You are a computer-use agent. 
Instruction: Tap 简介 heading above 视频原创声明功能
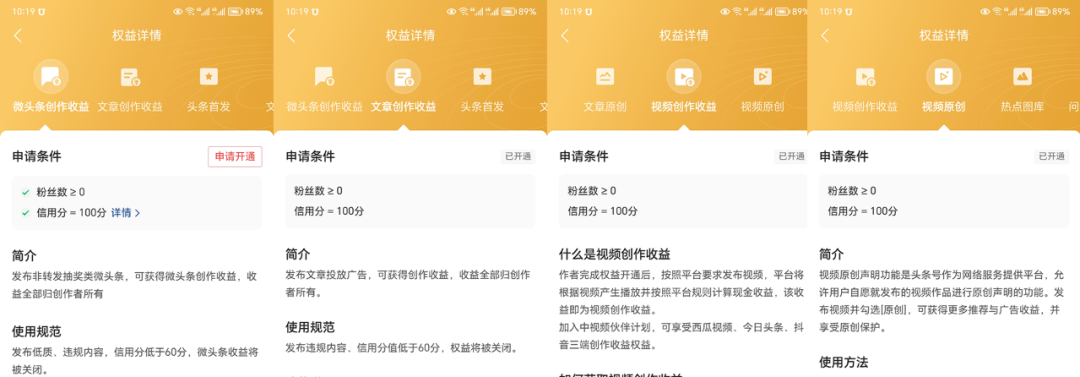click(831, 254)
